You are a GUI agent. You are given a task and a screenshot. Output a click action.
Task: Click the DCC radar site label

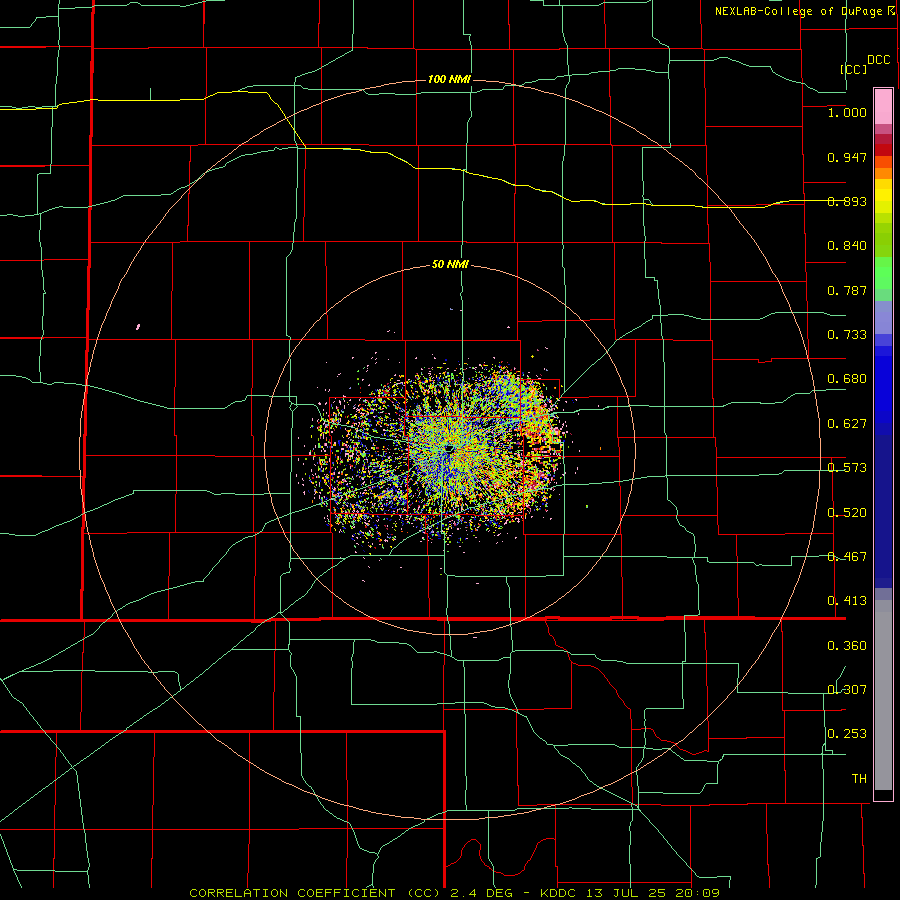click(x=878, y=60)
